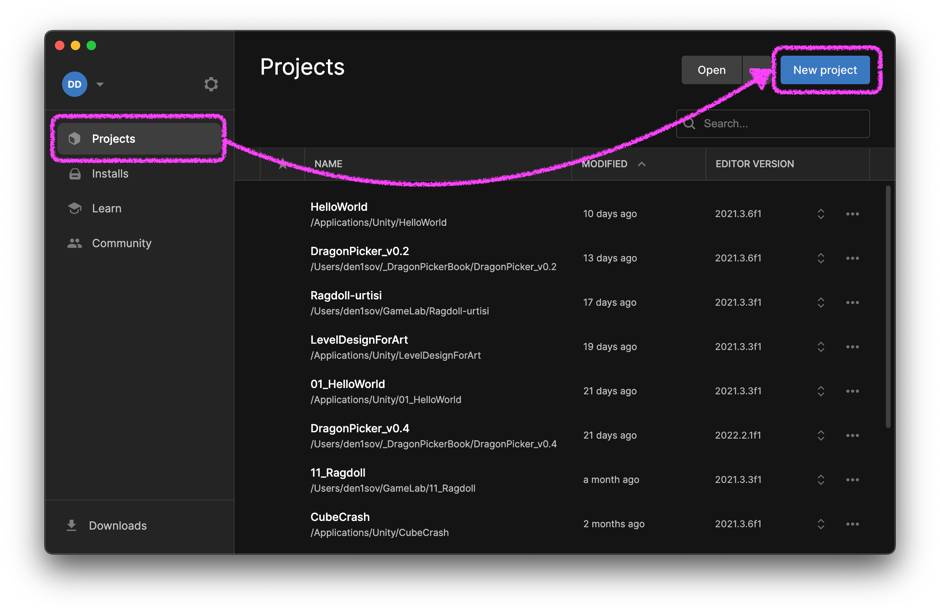Image resolution: width=940 pixels, height=613 pixels.
Task: Click the projects list scrollbar
Action: [888, 306]
